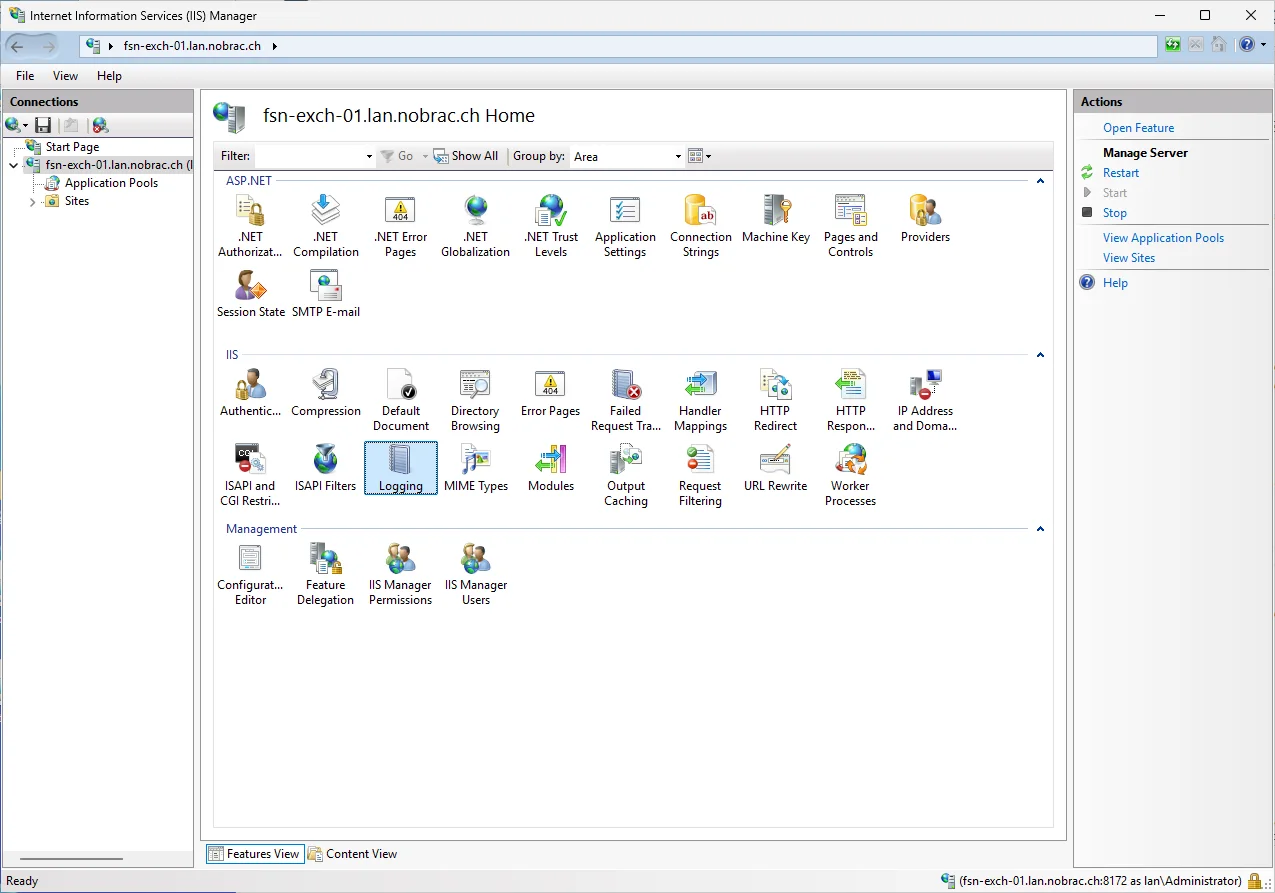Collapse the ASP.NET group section

pyautogui.click(x=1040, y=181)
